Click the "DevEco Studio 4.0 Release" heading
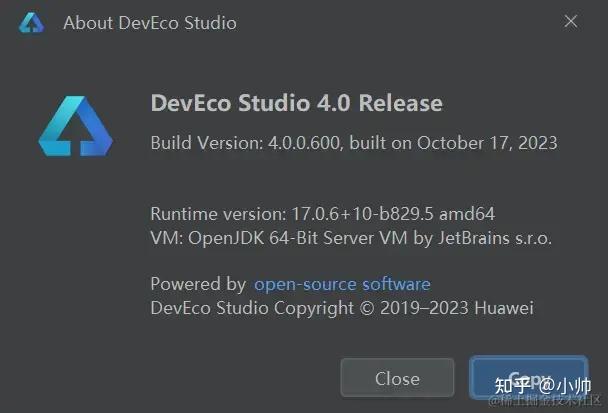The height and width of the screenshot is (413, 608). [x=296, y=103]
